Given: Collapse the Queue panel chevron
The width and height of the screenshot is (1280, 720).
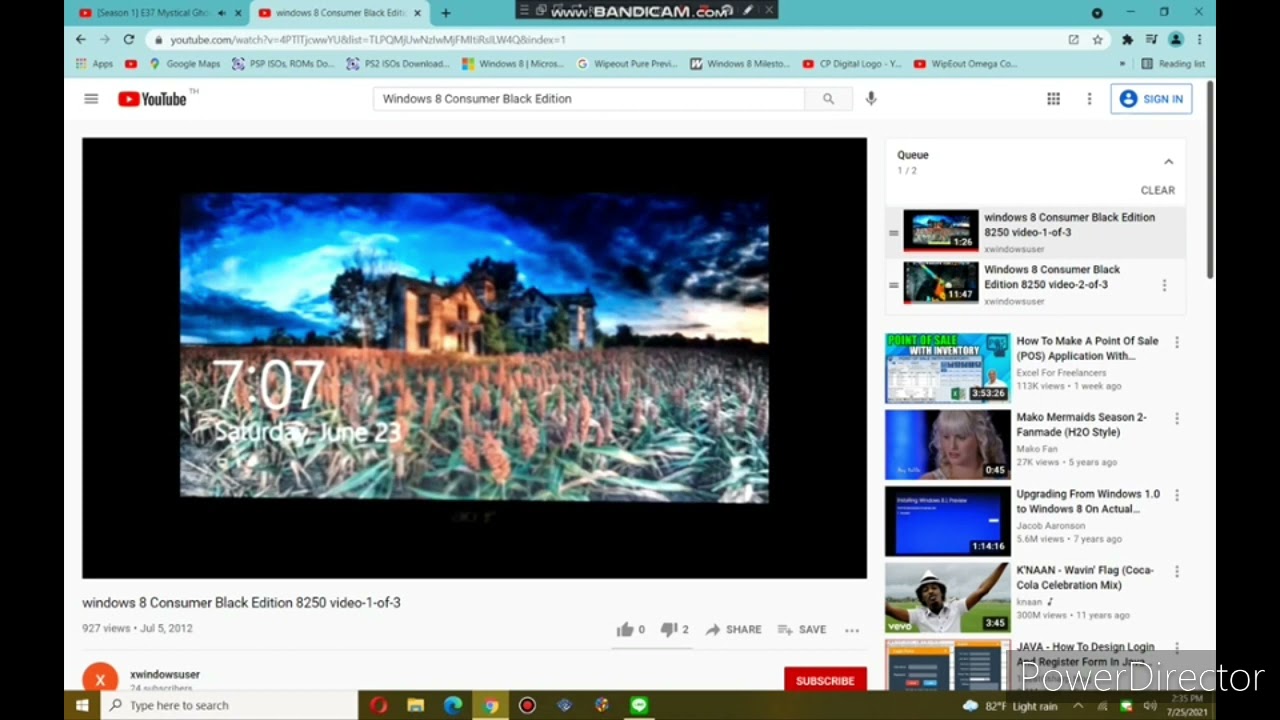Looking at the screenshot, I should pyautogui.click(x=1168, y=162).
